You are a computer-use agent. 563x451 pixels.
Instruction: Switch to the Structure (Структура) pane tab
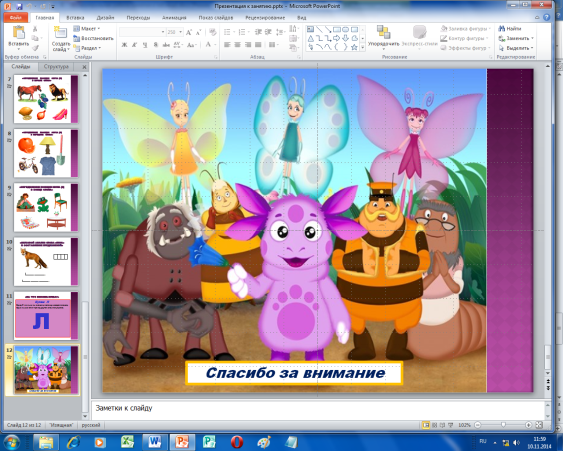pyautogui.click(x=56, y=66)
